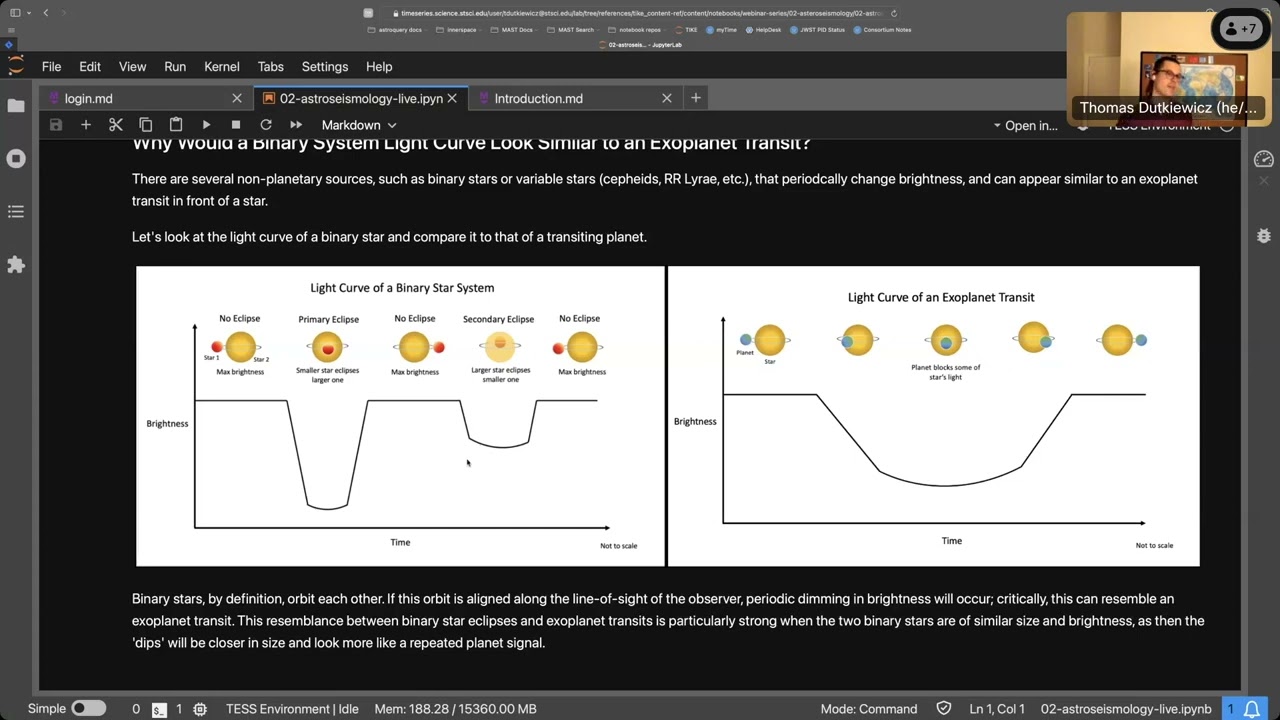
Task: Restart kernel and run all cells
Action: (296, 125)
